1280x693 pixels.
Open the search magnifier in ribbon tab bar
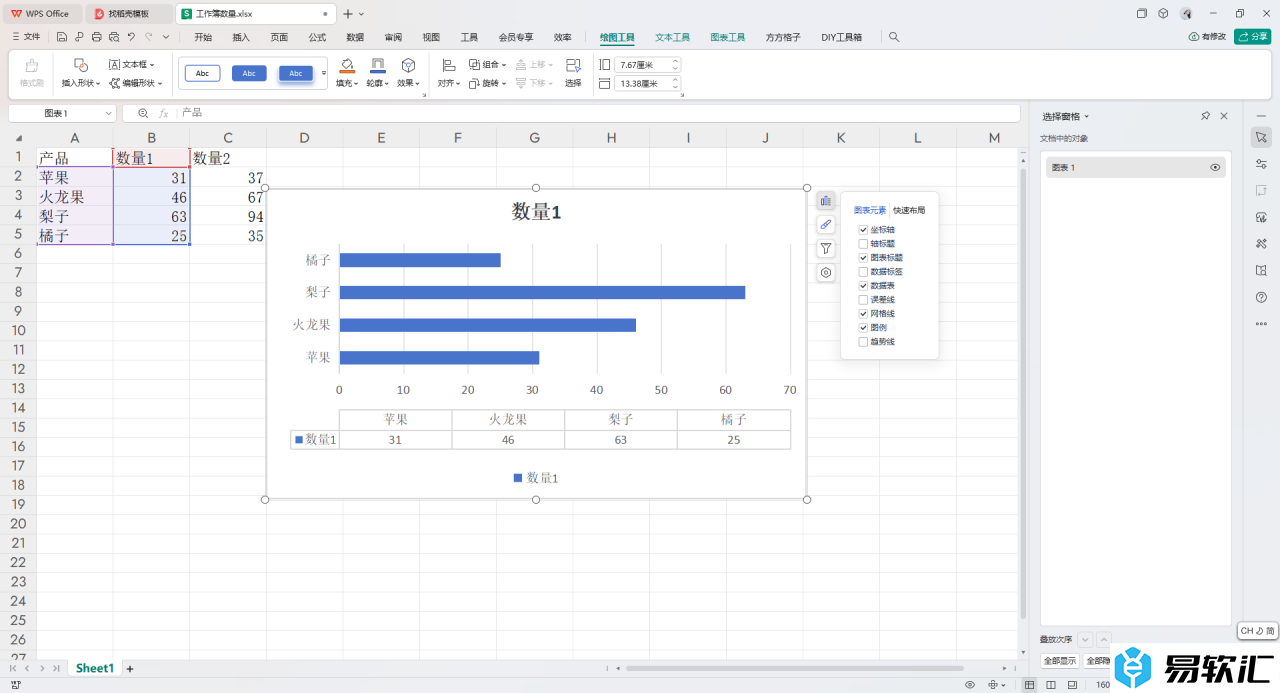894,37
